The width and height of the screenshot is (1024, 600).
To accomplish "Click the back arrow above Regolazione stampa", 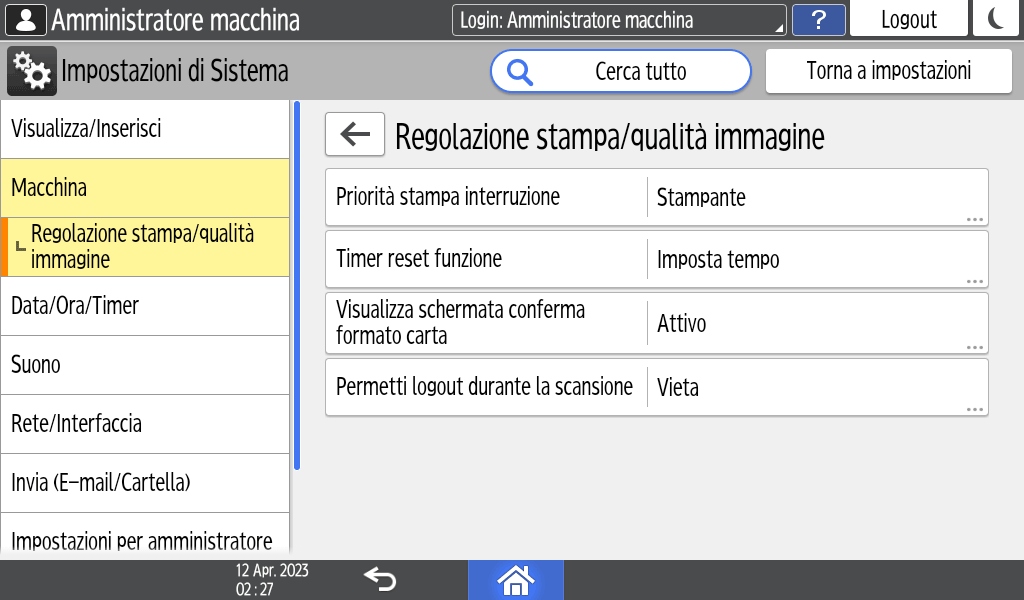I will 354,134.
